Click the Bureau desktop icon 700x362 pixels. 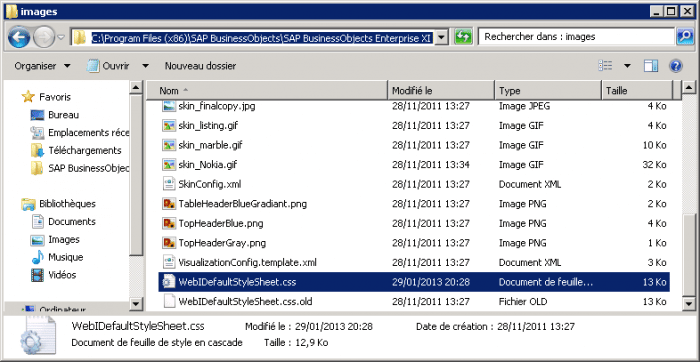[37, 115]
